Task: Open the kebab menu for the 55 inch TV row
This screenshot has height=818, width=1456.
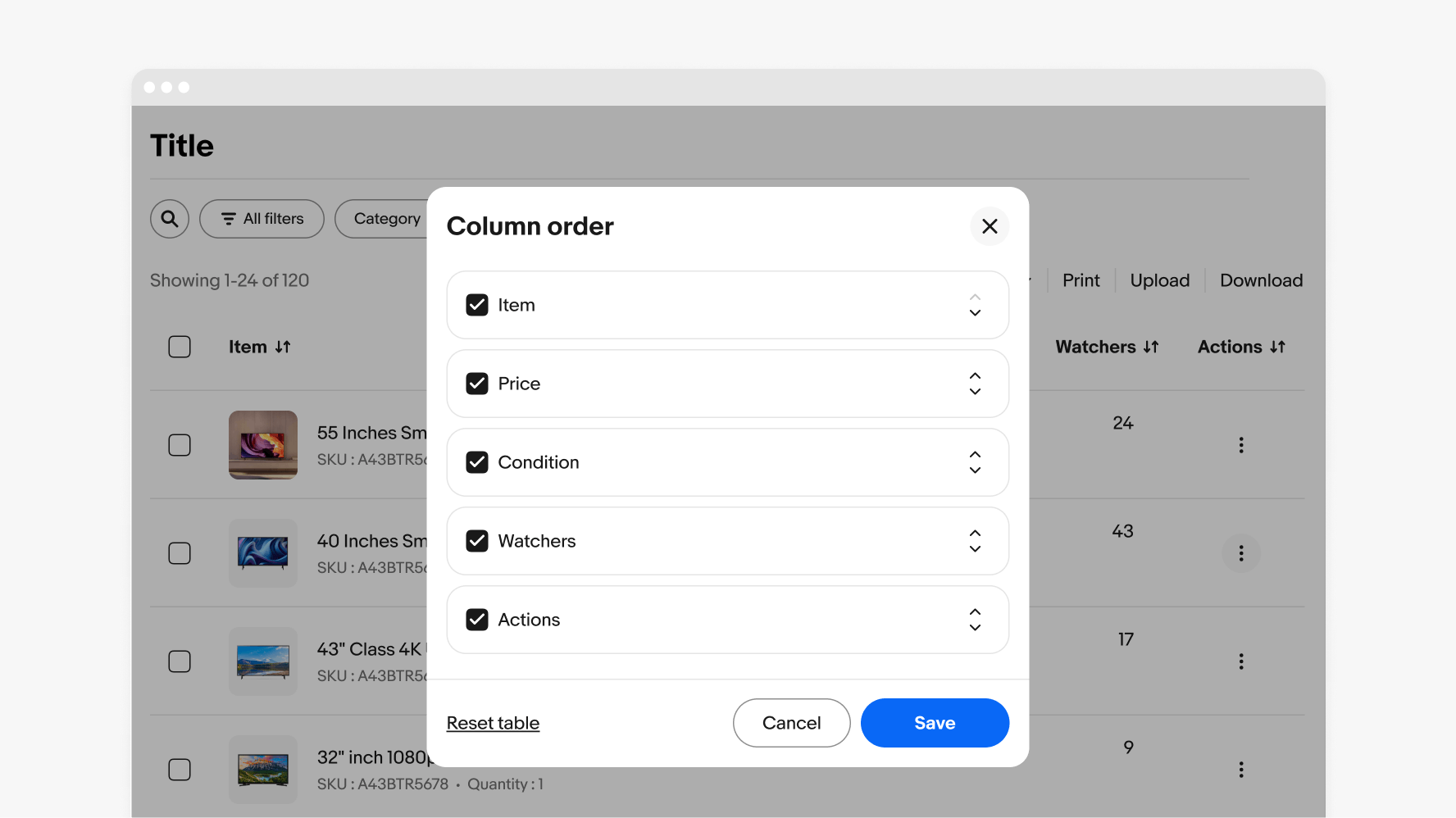Action: [1241, 445]
